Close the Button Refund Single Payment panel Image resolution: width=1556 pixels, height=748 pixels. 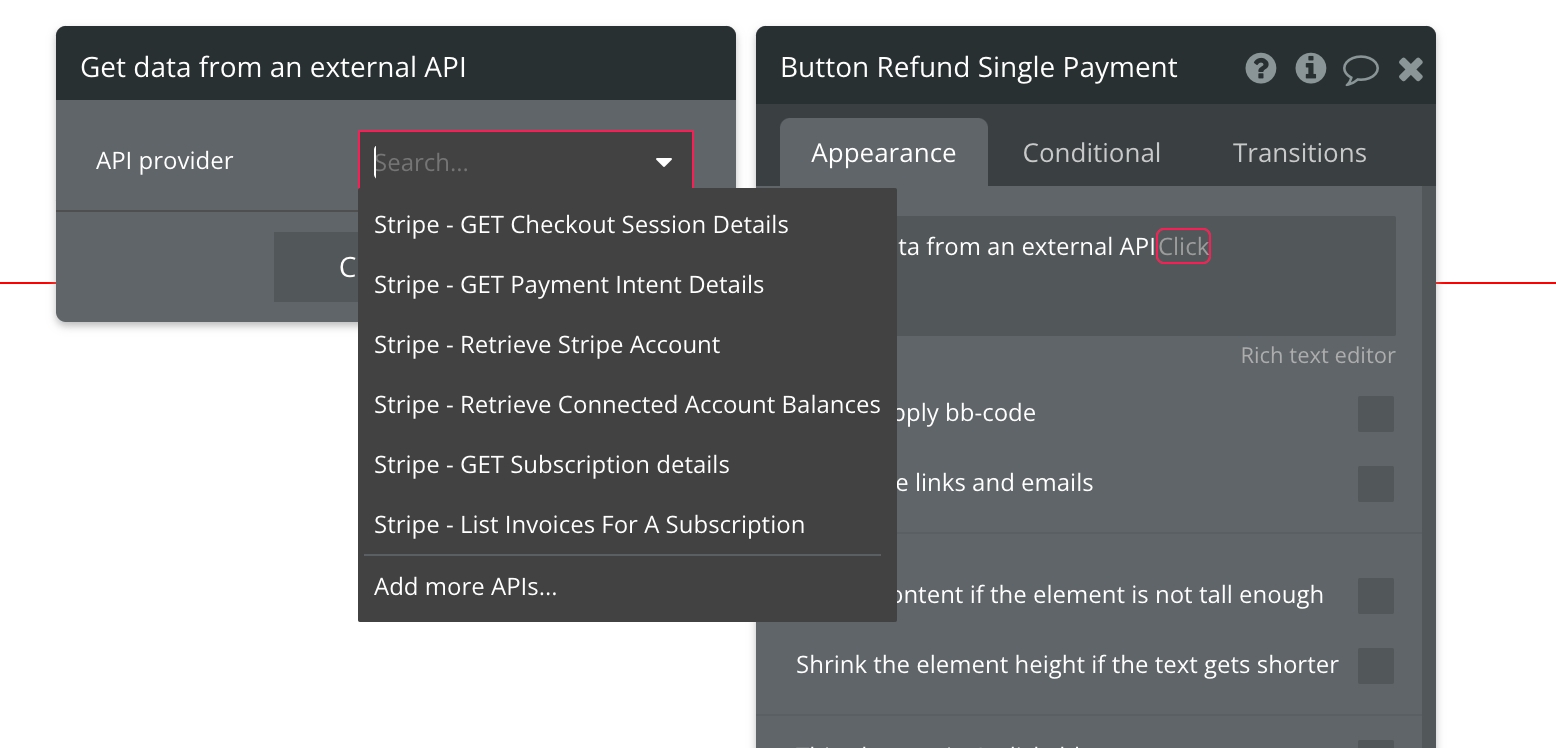tap(1411, 69)
